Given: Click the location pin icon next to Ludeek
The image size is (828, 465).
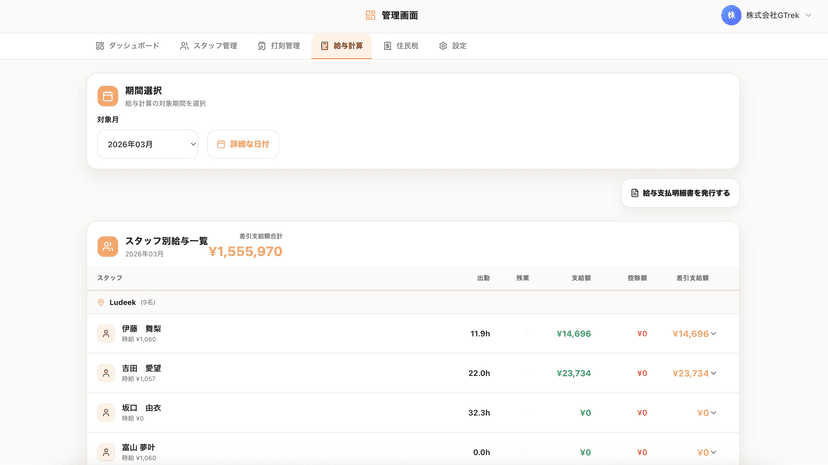Looking at the screenshot, I should [x=101, y=302].
